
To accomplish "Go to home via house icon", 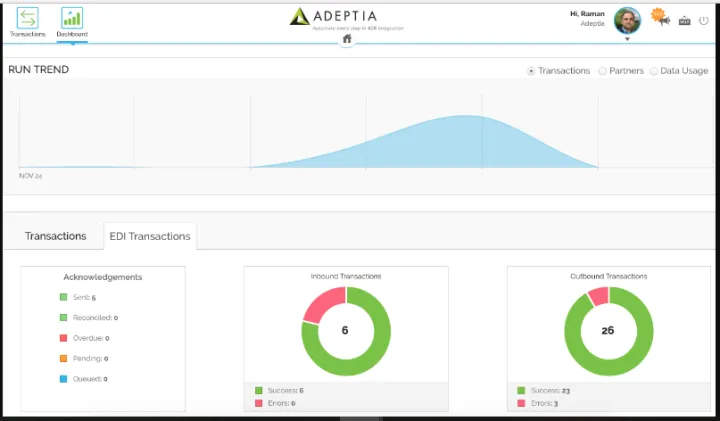I will (x=347, y=39).
